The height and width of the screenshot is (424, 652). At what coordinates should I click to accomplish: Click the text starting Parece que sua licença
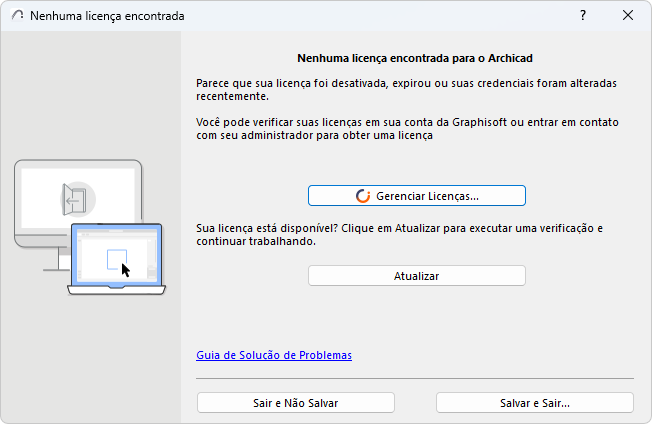pyautogui.click(x=406, y=89)
